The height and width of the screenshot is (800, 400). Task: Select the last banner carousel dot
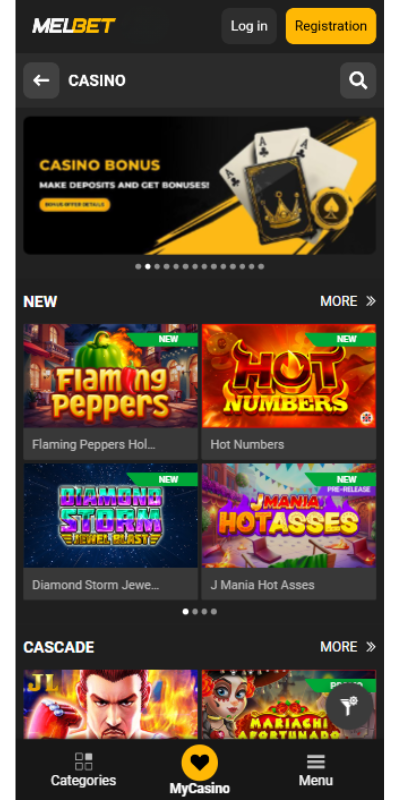[x=261, y=266]
